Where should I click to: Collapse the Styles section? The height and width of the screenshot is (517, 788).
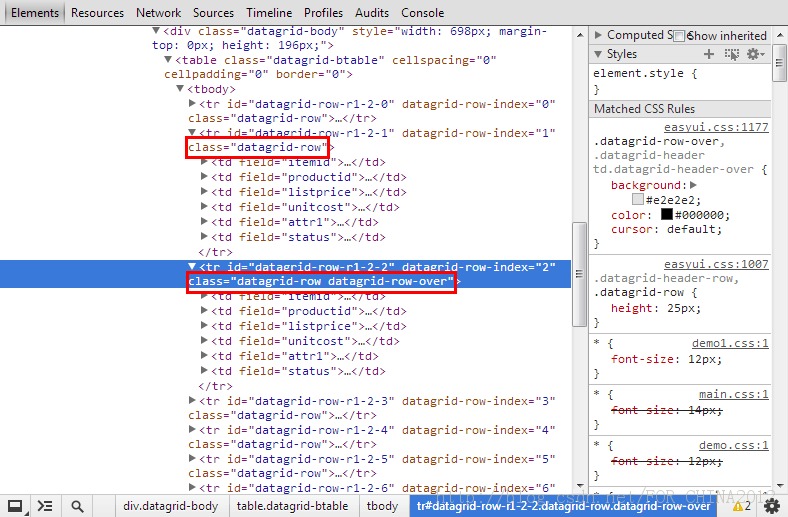click(x=598, y=54)
